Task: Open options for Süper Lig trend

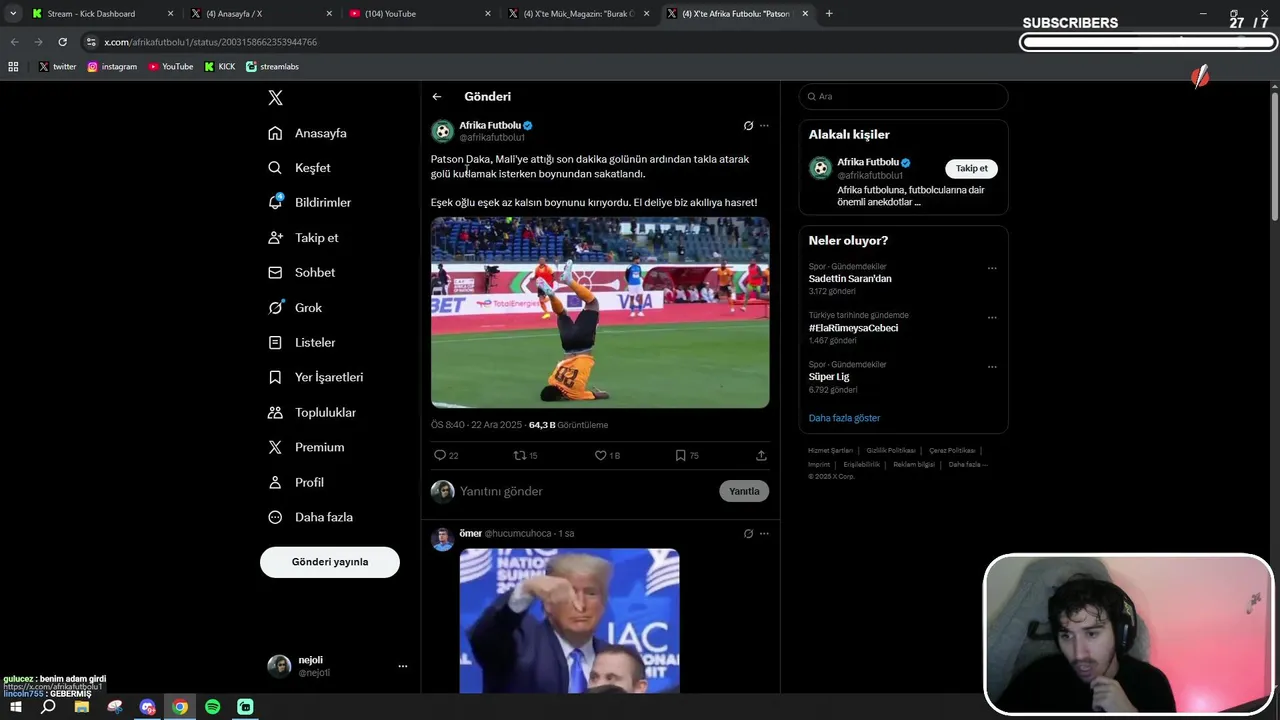Action: (992, 366)
